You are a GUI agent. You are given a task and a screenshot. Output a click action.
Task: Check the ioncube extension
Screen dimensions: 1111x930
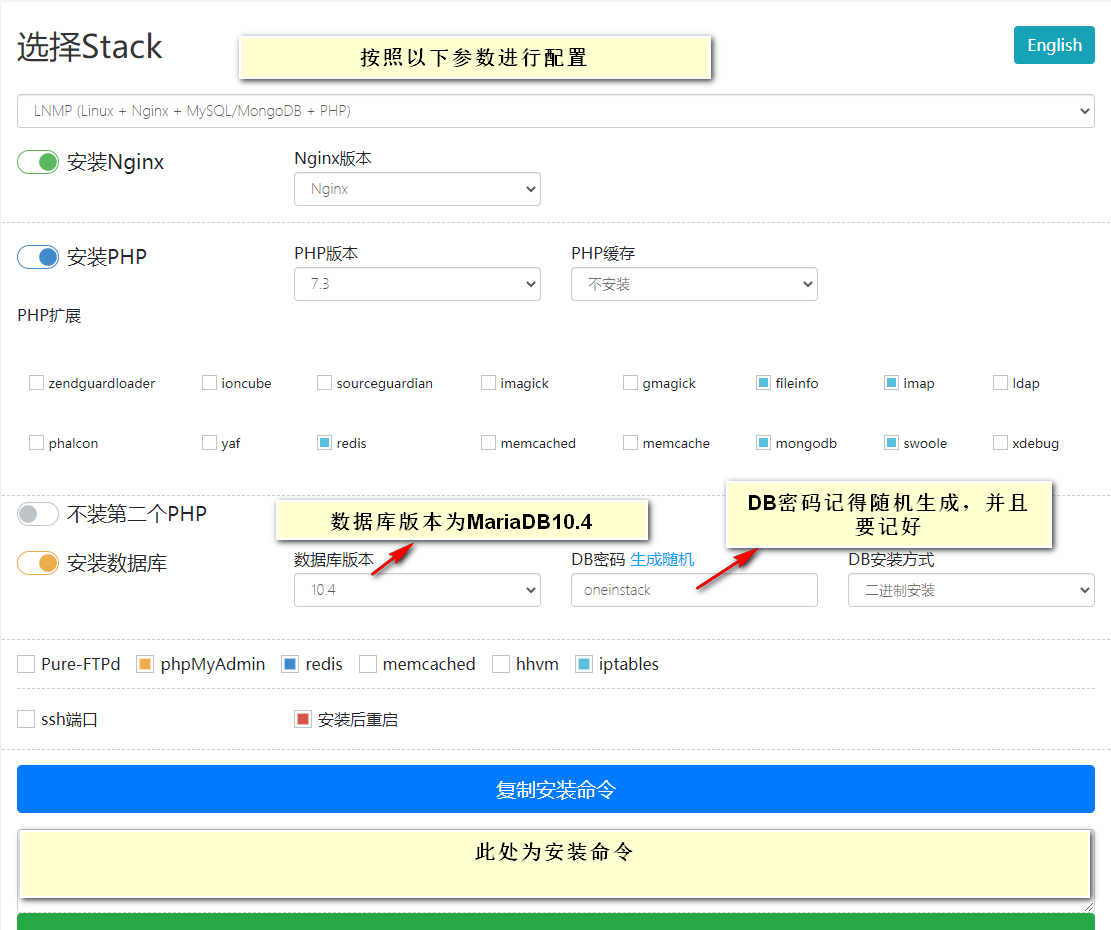209,383
